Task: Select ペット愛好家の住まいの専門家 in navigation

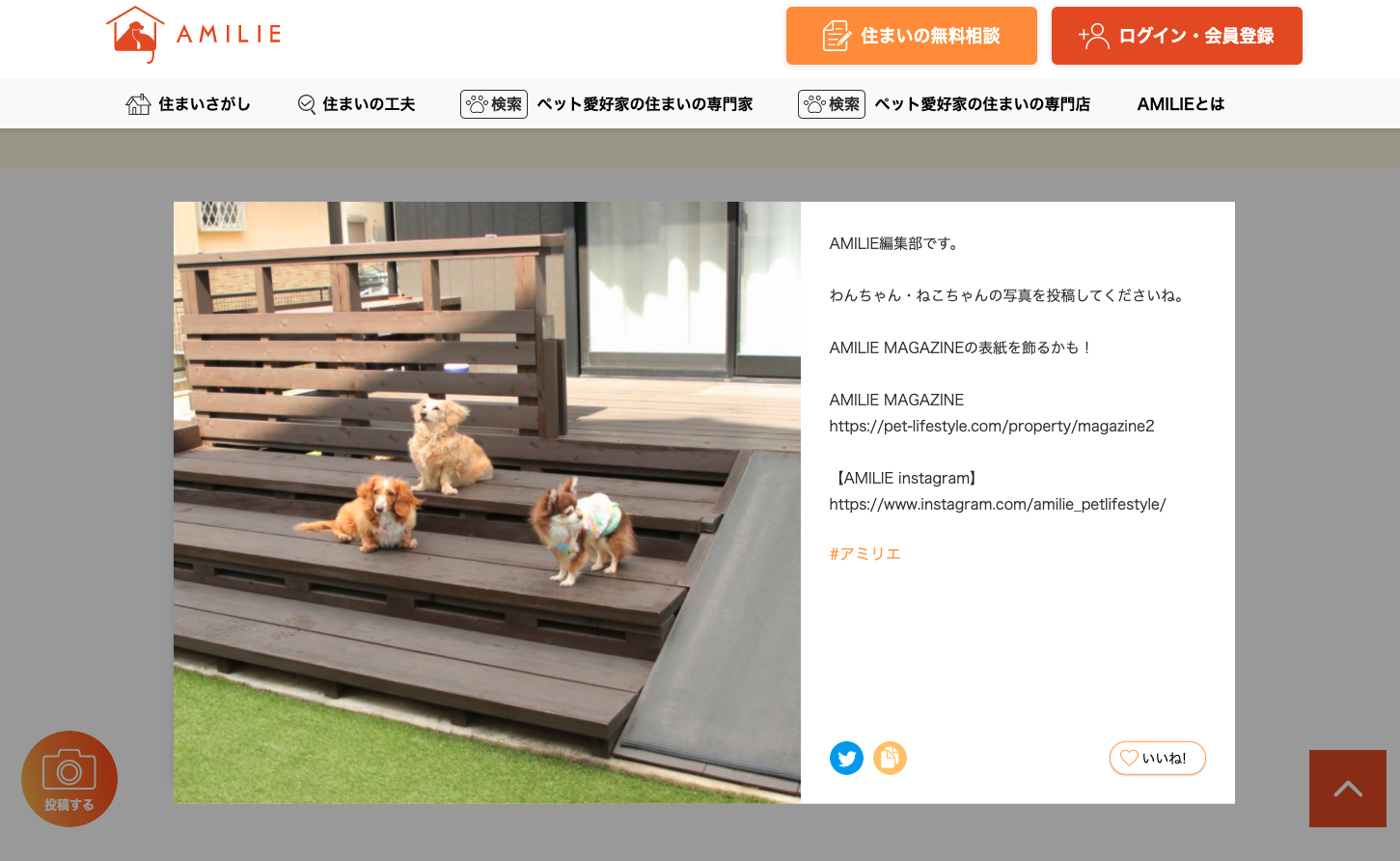Action: [645, 104]
